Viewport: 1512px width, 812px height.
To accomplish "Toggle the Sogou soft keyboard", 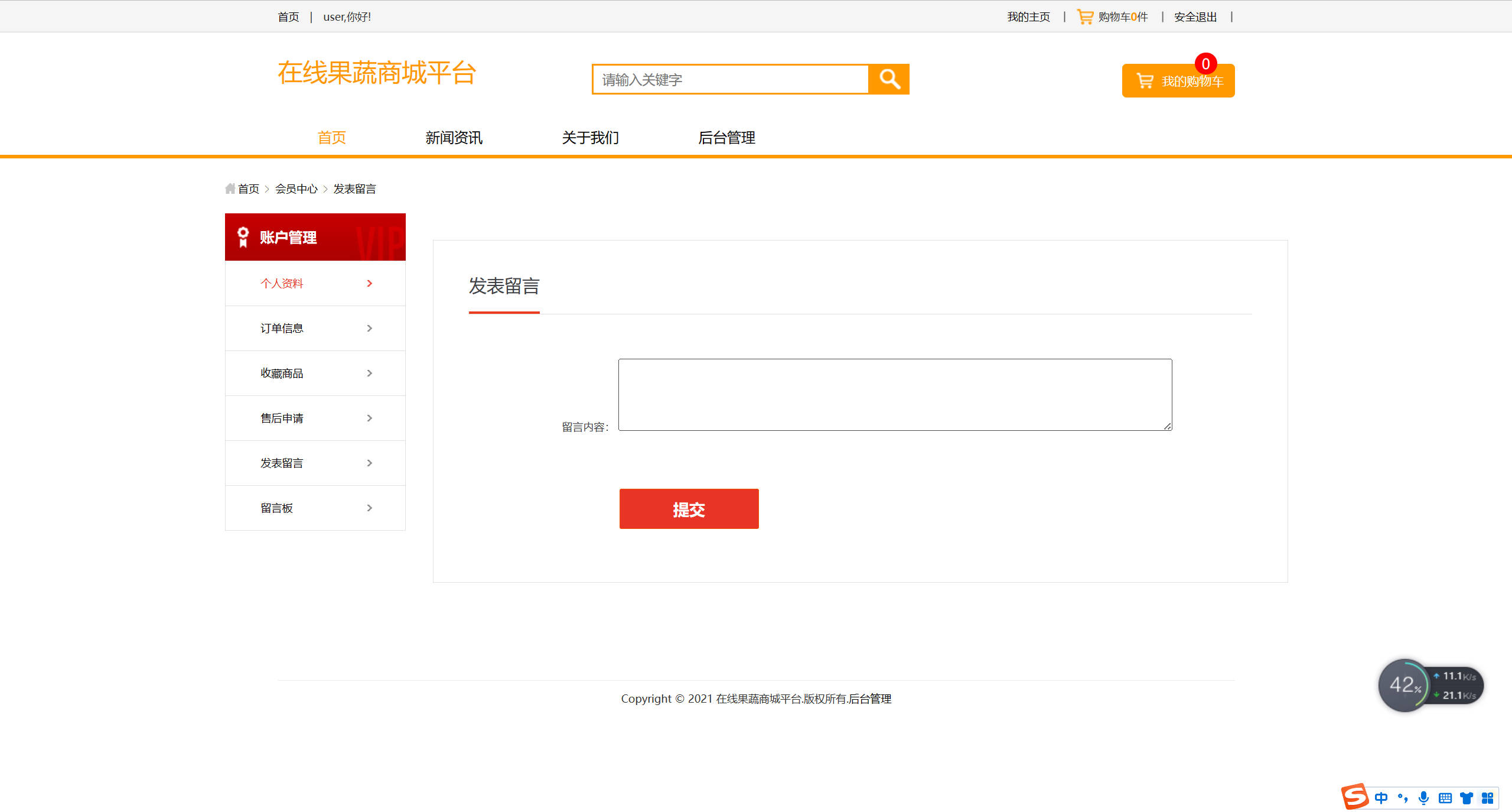I will tap(1445, 797).
